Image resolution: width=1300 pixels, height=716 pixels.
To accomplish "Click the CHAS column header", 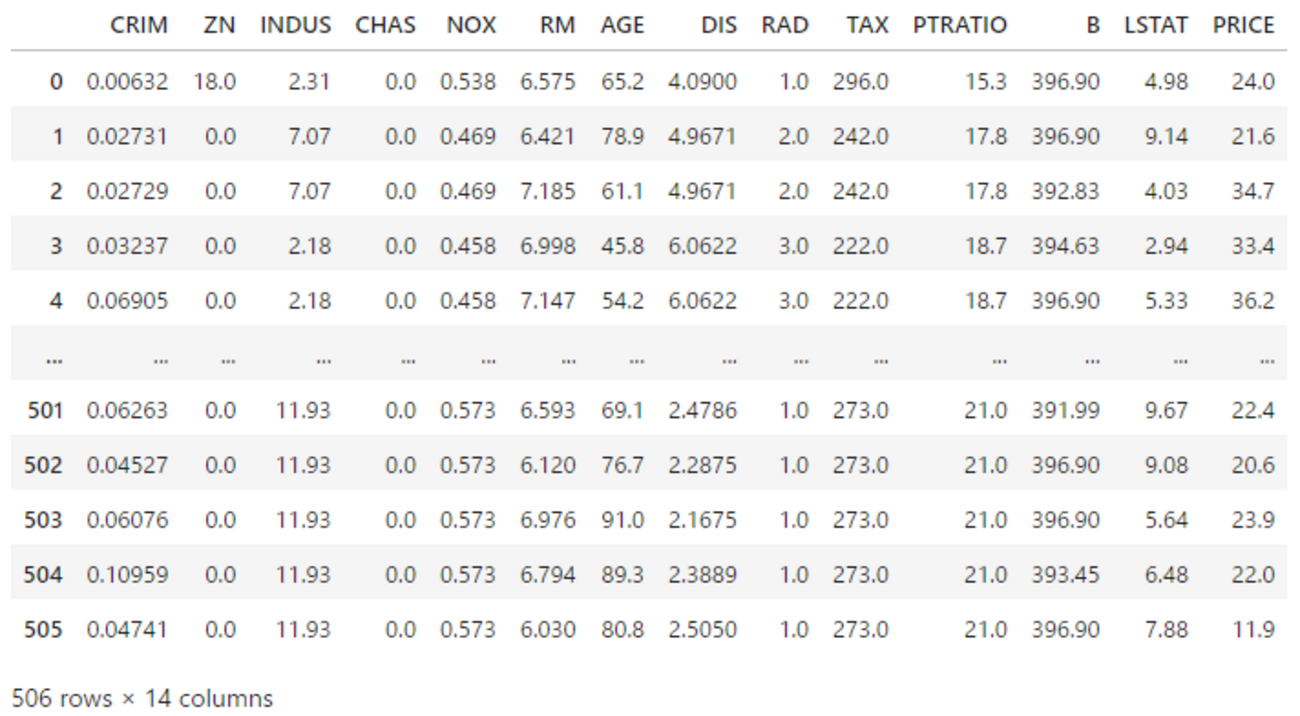I will [x=385, y=26].
